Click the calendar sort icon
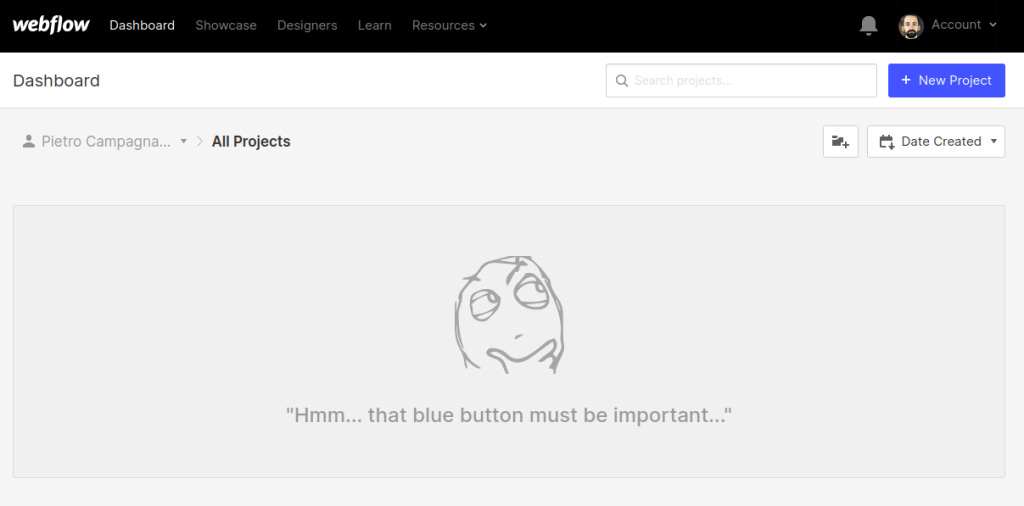The height and width of the screenshot is (506, 1024). point(886,142)
